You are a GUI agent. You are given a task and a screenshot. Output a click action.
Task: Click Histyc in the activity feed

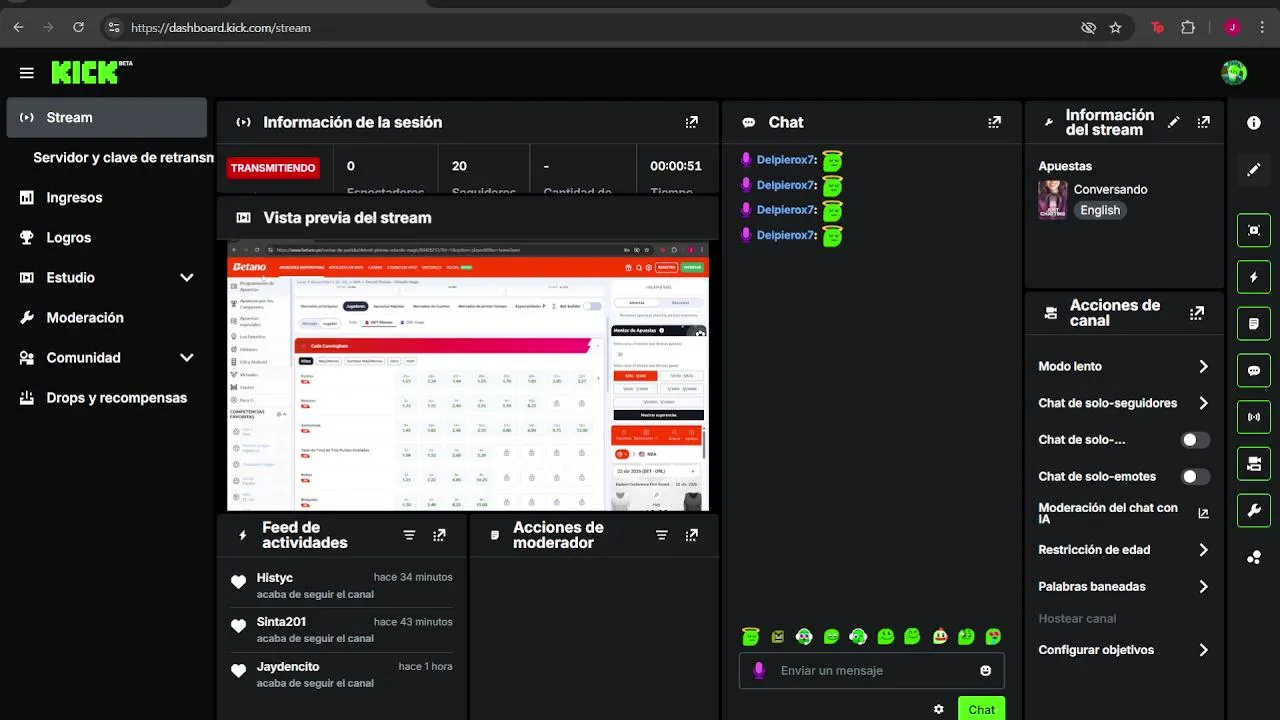pos(274,578)
